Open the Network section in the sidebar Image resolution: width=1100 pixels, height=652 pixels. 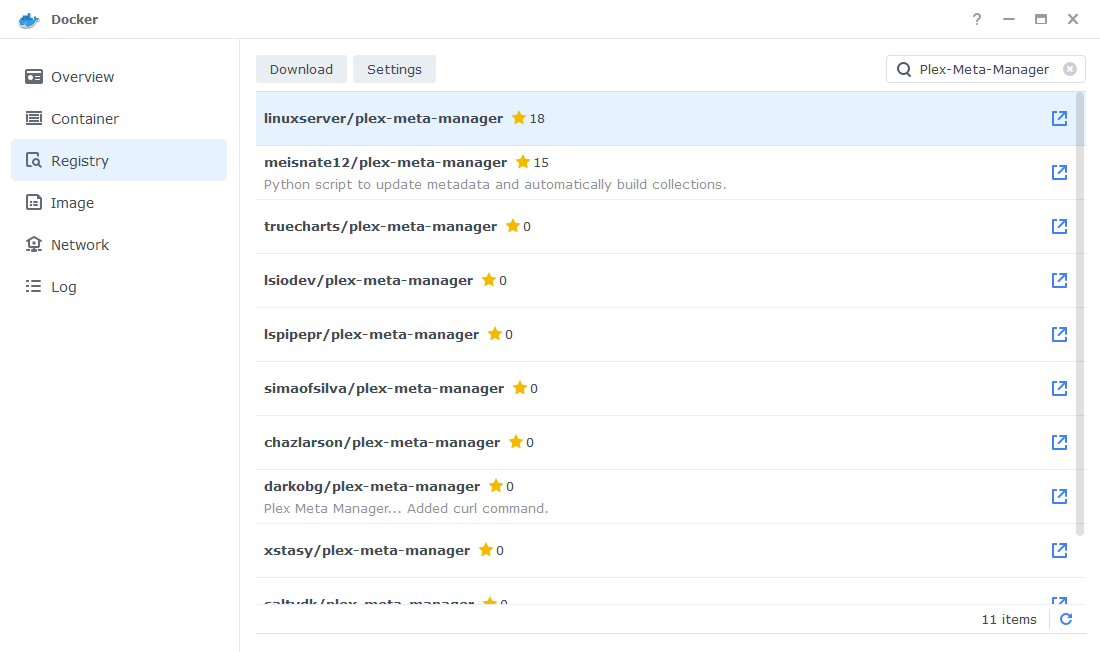tap(119, 245)
